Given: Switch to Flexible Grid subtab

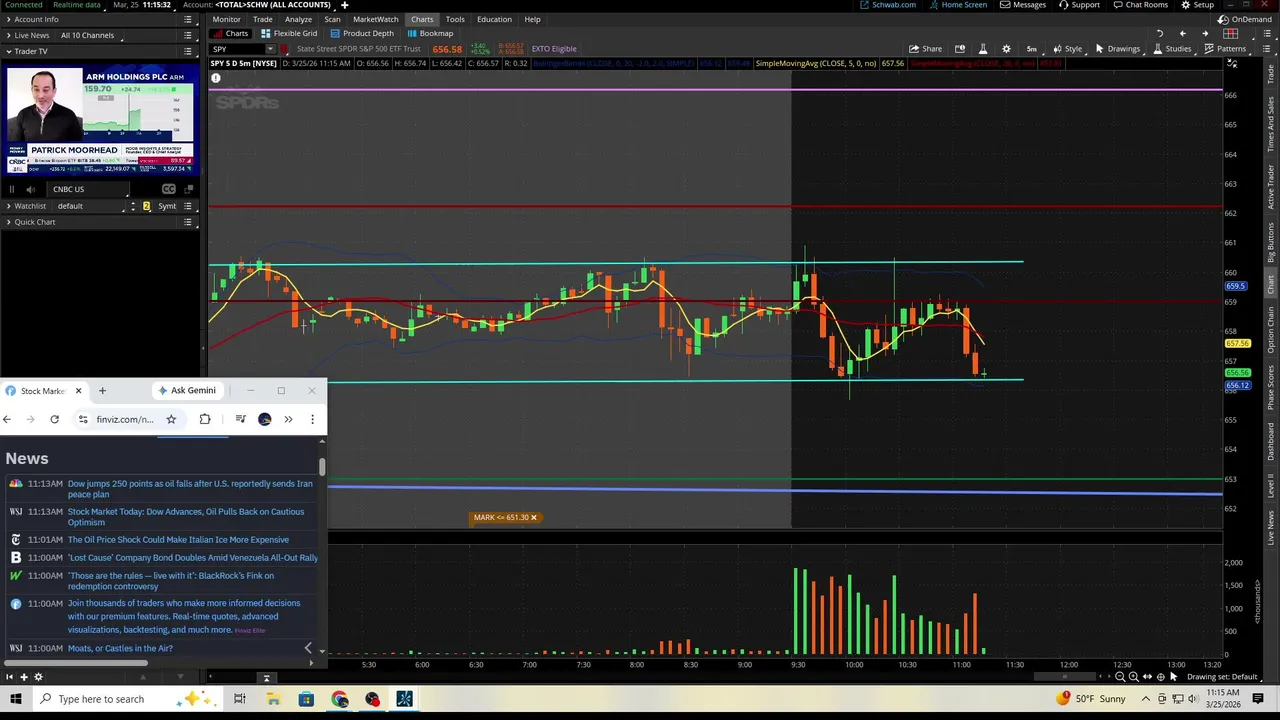Looking at the screenshot, I should pyautogui.click(x=289, y=33).
